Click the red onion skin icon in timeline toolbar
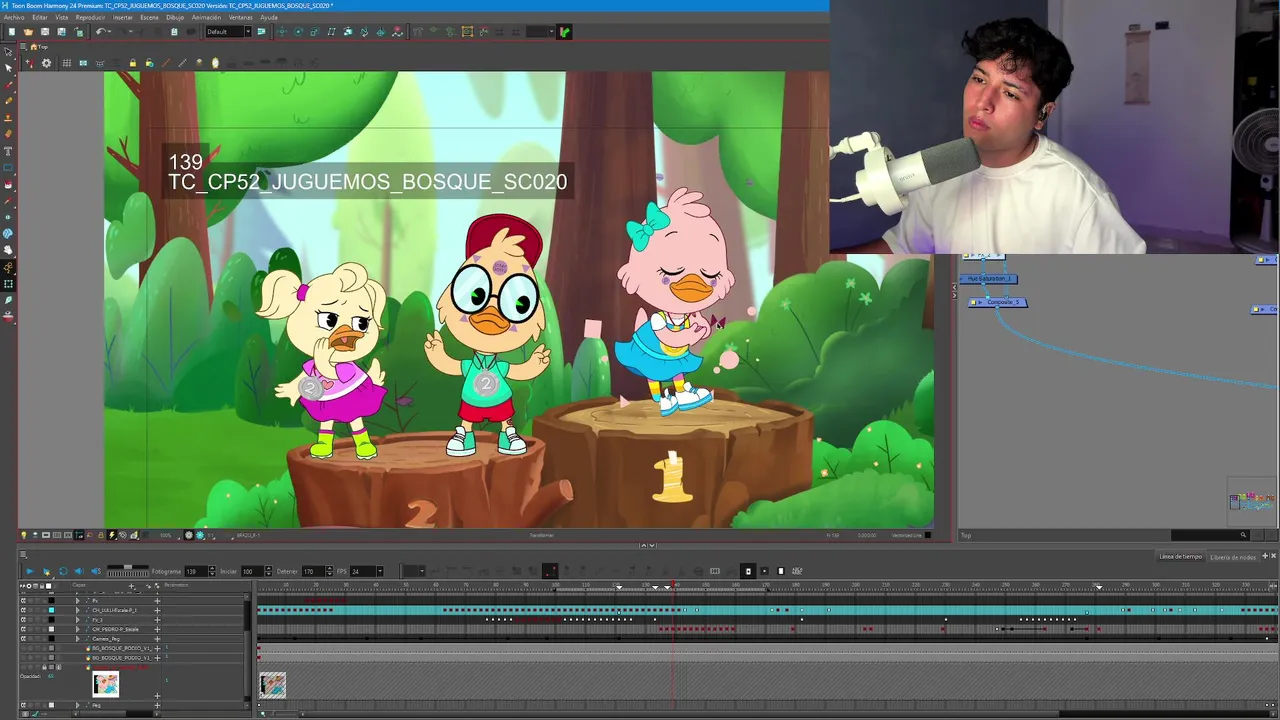This screenshot has width=1280, height=720. point(550,571)
